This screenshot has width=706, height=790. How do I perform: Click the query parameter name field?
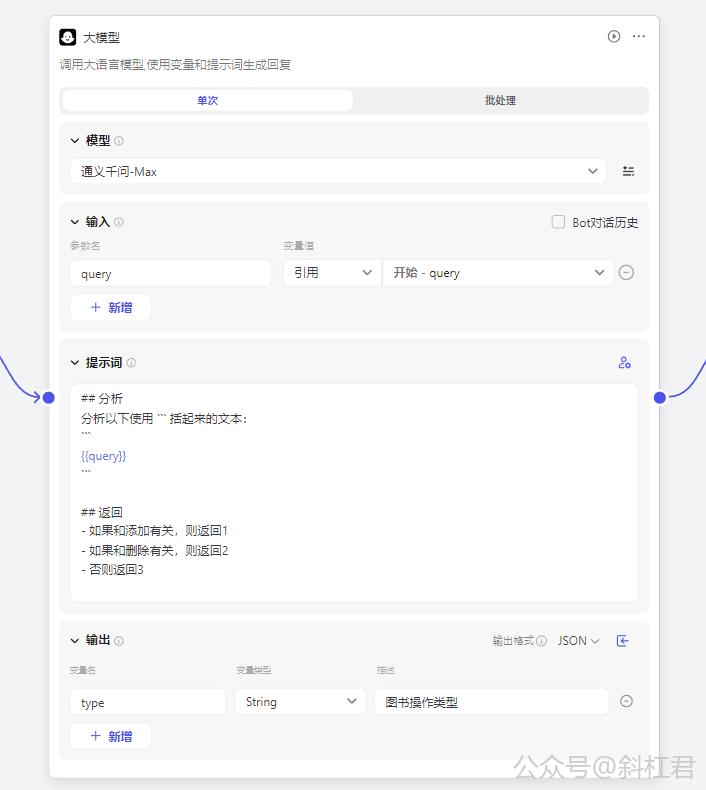pos(171,273)
